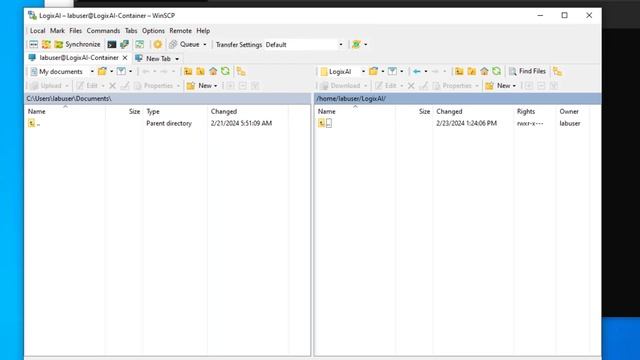Go to root directory icon in remote panel

pos(472,71)
